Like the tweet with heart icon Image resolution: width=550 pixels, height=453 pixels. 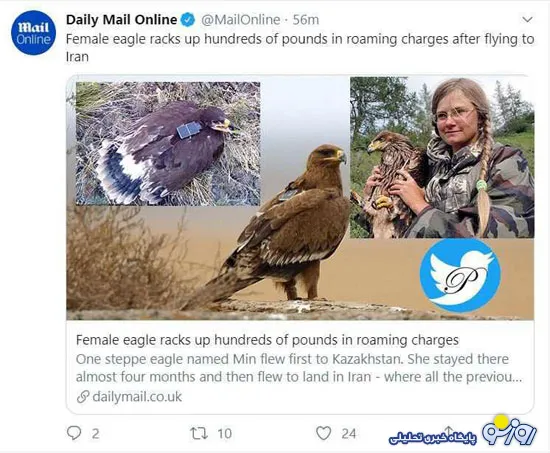pyautogui.click(x=323, y=433)
